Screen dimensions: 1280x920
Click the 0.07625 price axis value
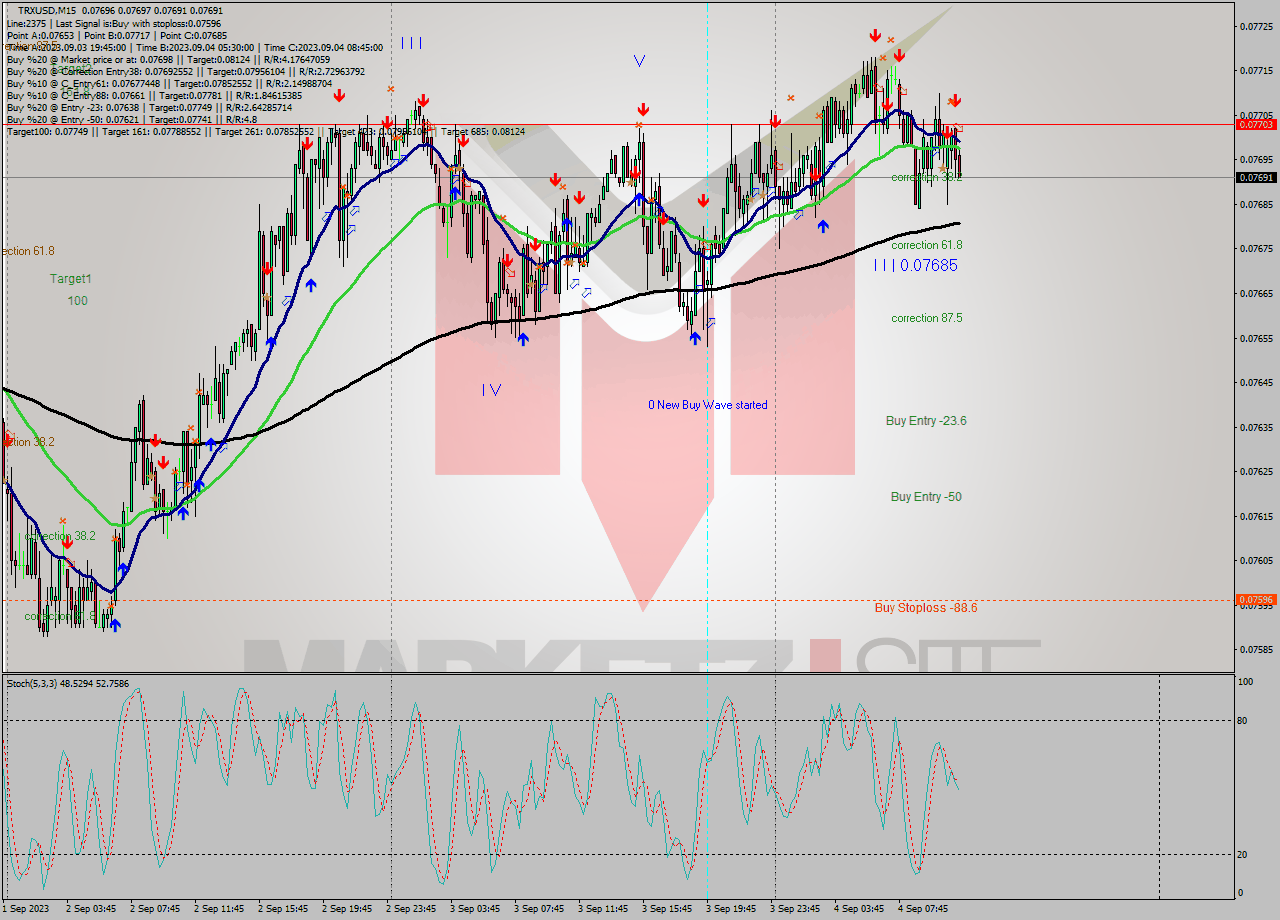[1256, 471]
